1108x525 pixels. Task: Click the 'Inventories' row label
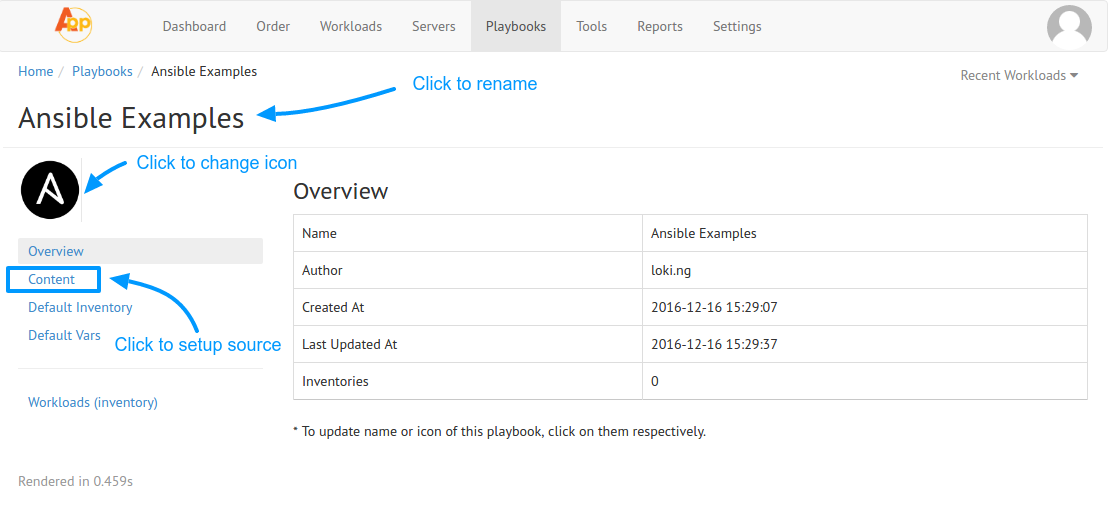335,381
